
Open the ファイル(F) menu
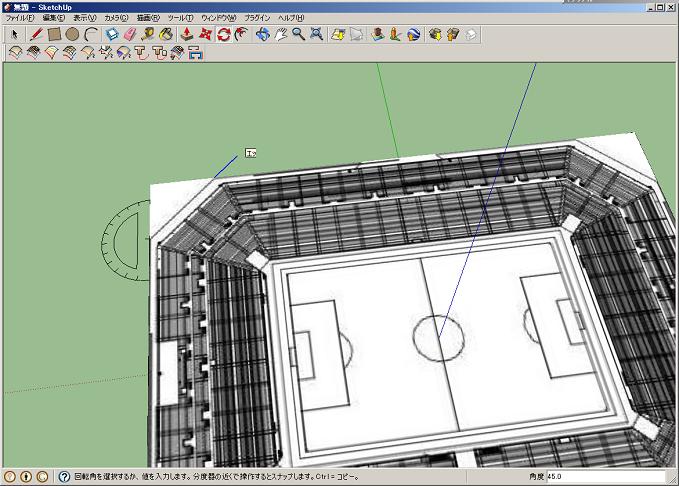(x=20, y=18)
